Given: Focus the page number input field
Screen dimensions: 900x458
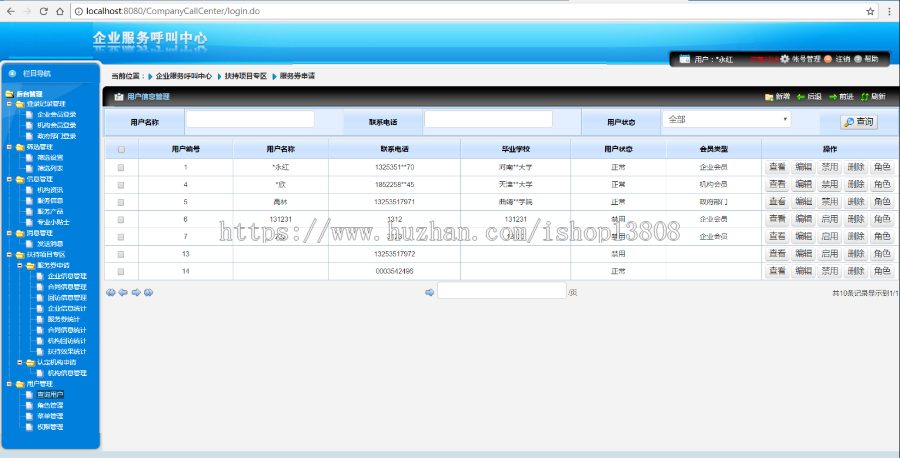Looking at the screenshot, I should (502, 290).
